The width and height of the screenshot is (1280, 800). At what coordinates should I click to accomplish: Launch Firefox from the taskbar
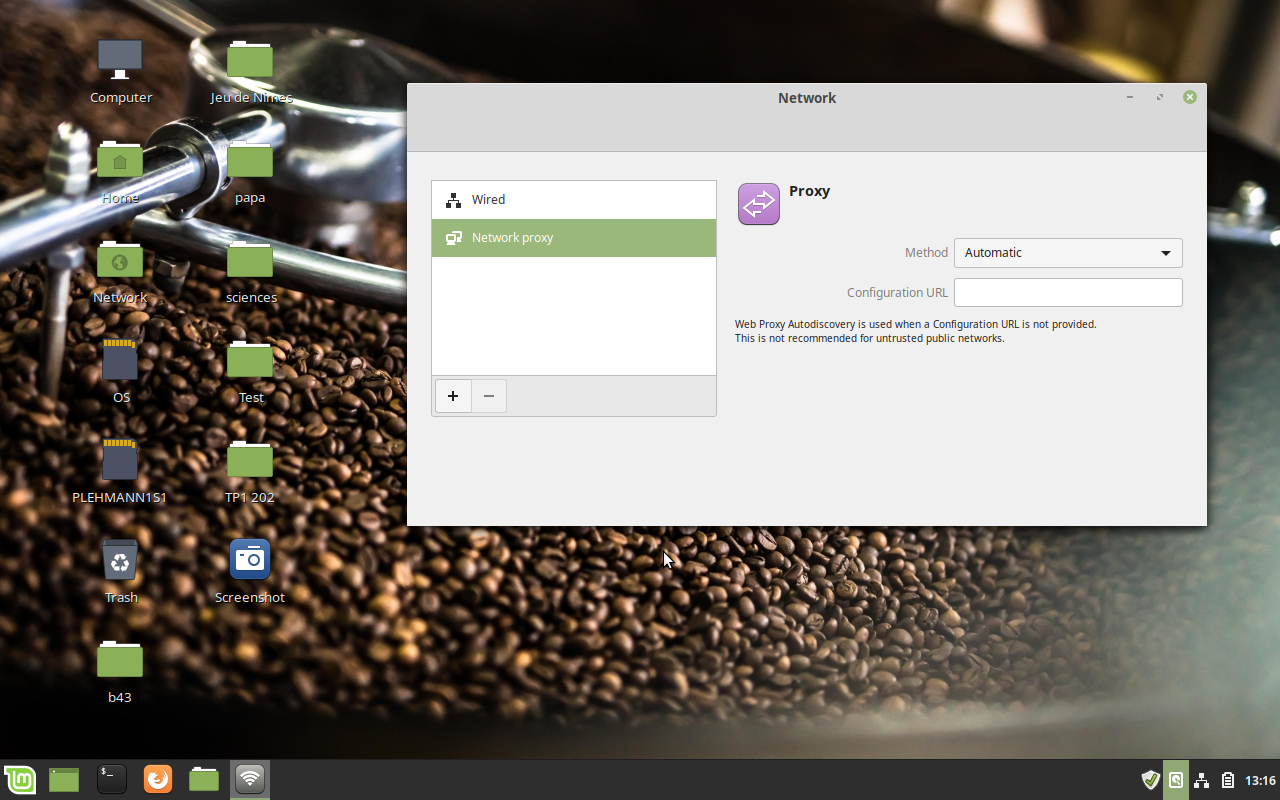(157, 779)
